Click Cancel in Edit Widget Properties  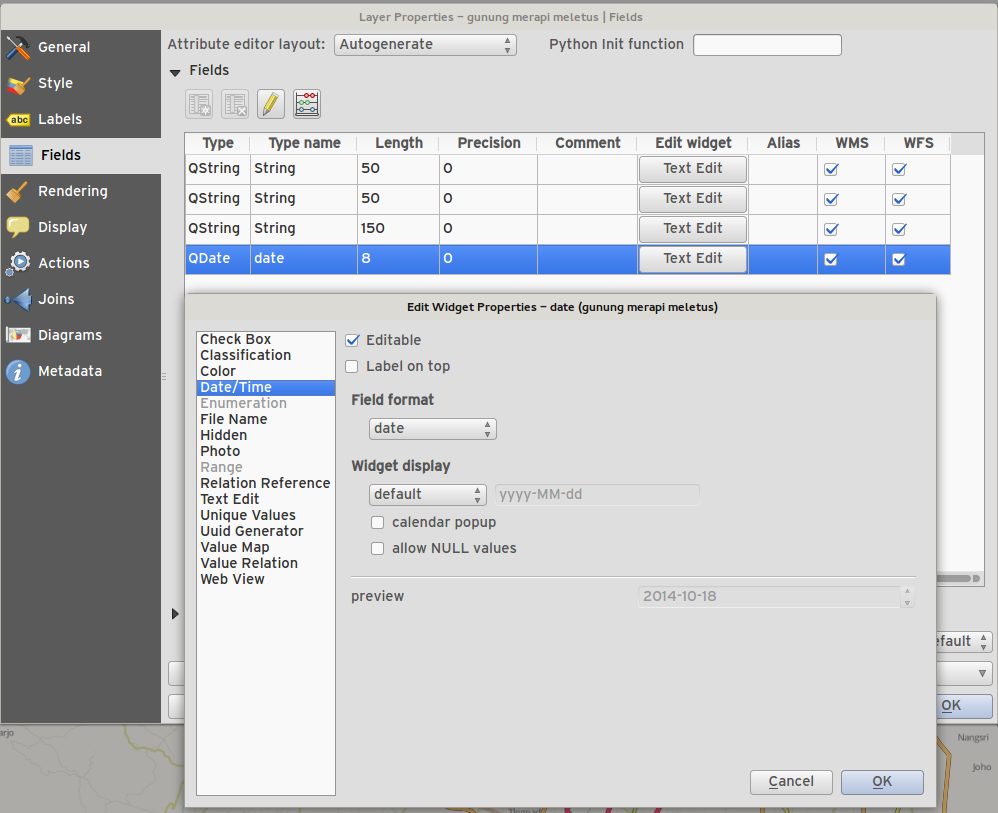point(790,781)
